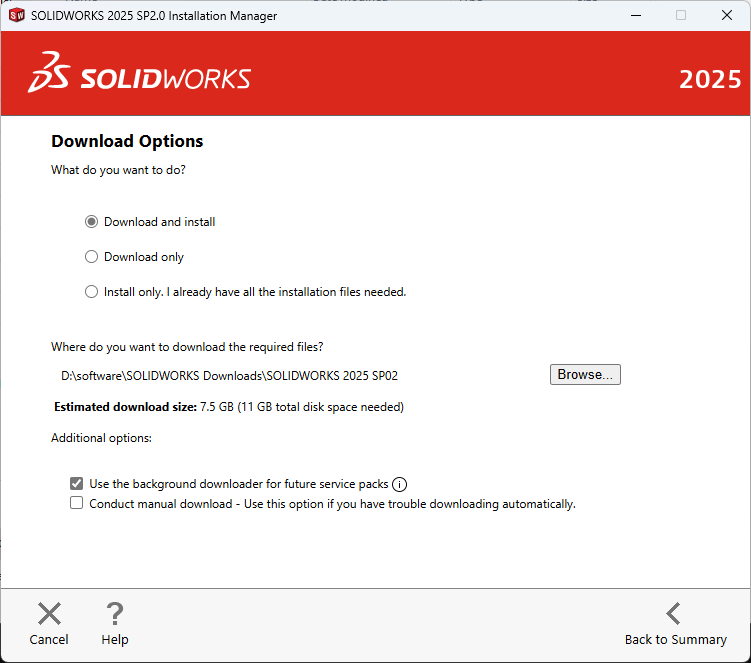Close the Installation Manager window
The width and height of the screenshot is (751, 663).
tap(727, 15)
